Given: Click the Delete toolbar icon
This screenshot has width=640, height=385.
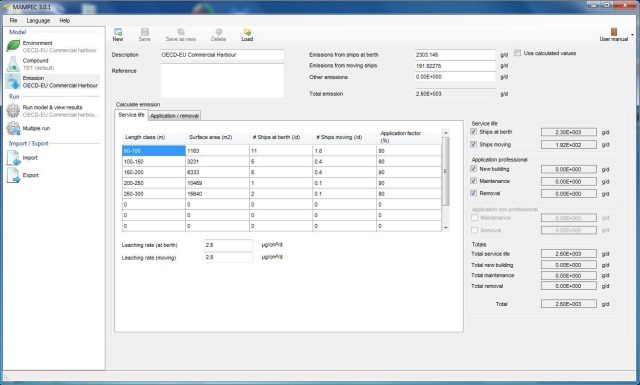Looking at the screenshot, I should tap(219, 32).
